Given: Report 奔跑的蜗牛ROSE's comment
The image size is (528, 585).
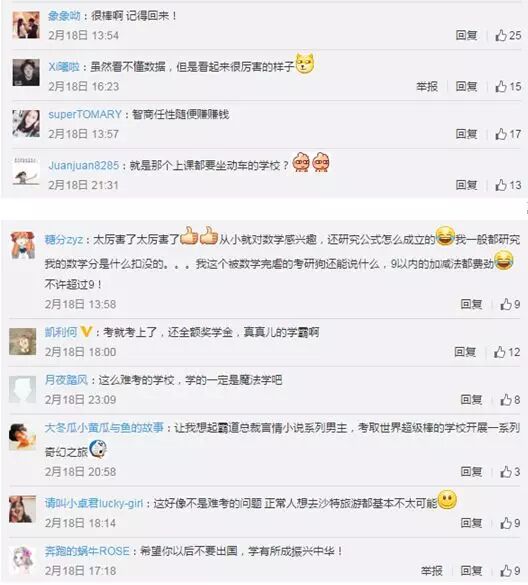Looking at the screenshot, I should tap(432, 571).
